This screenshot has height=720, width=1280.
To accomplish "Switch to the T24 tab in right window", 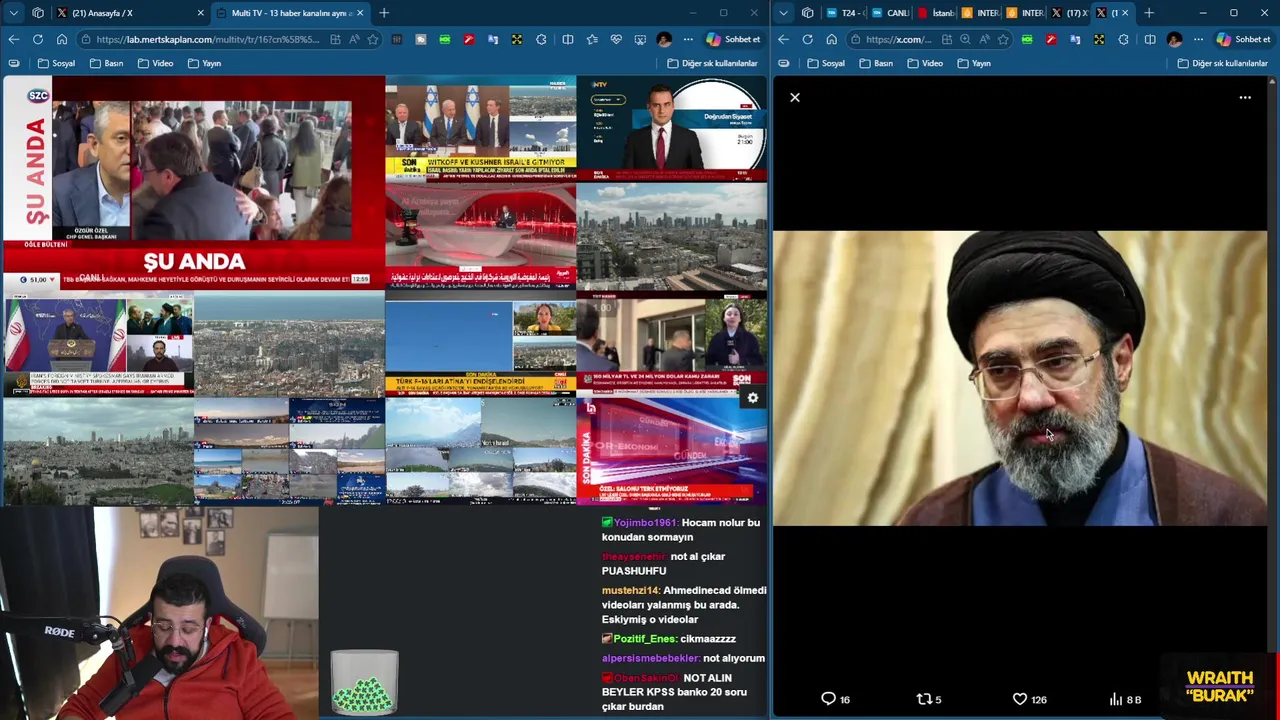I will point(846,13).
